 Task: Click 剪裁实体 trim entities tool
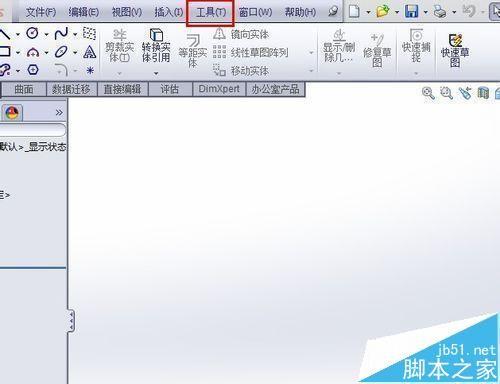tap(119, 46)
